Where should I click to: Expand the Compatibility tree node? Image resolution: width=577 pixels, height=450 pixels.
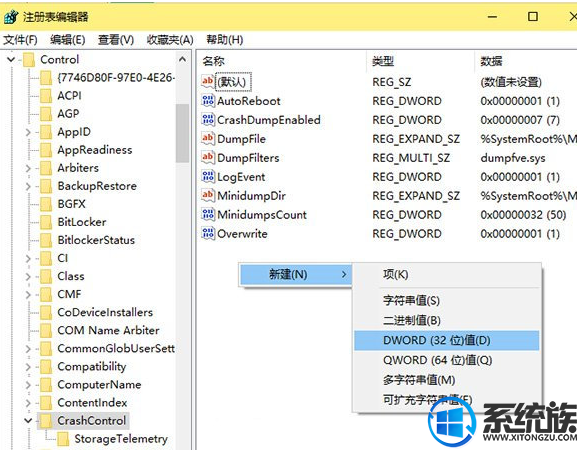click(28, 366)
